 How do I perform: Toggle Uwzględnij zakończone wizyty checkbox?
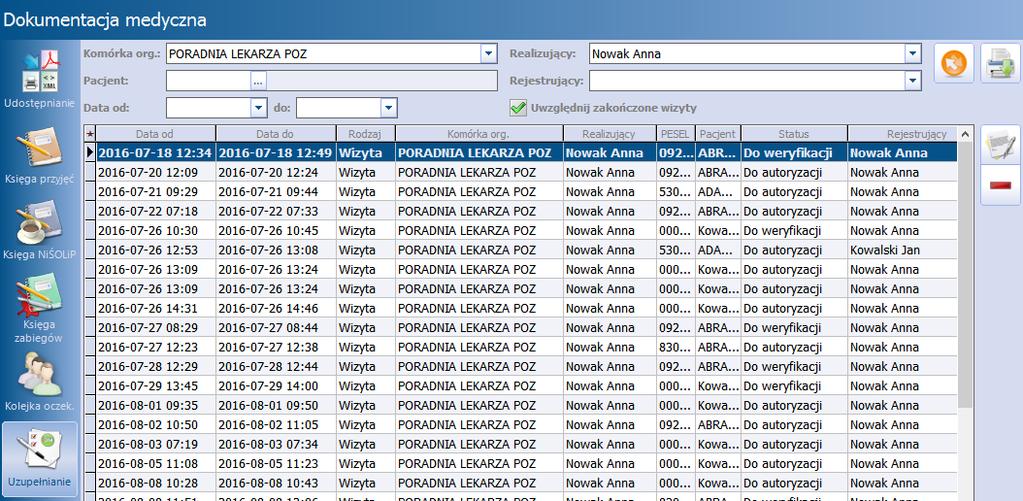(518, 108)
